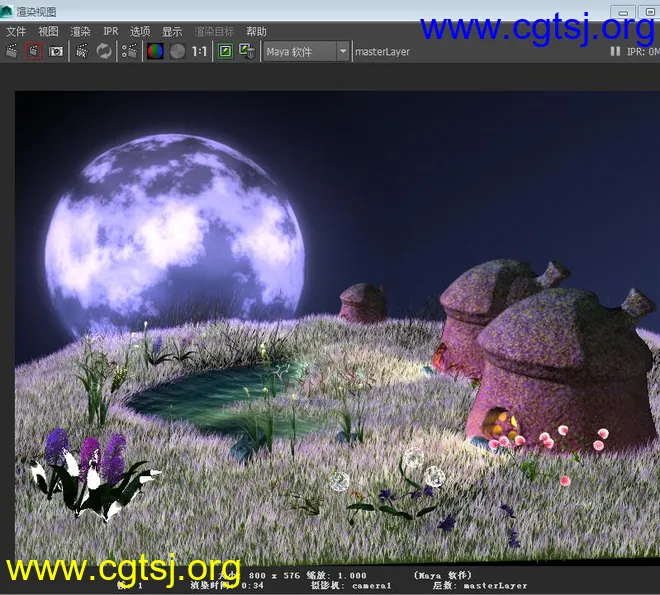The width and height of the screenshot is (660, 595).
Task: Click the Maya render view window icon
Action: (x=6, y=11)
